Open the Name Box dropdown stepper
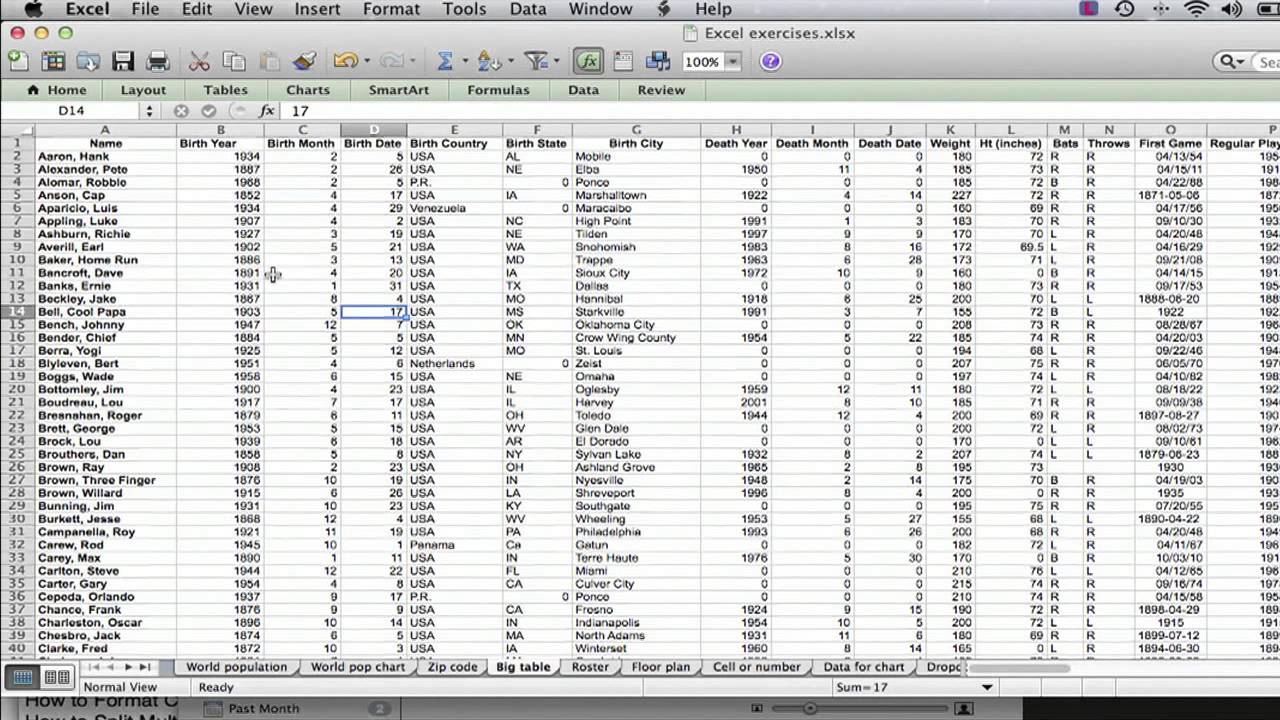1280x720 pixels. [149, 111]
